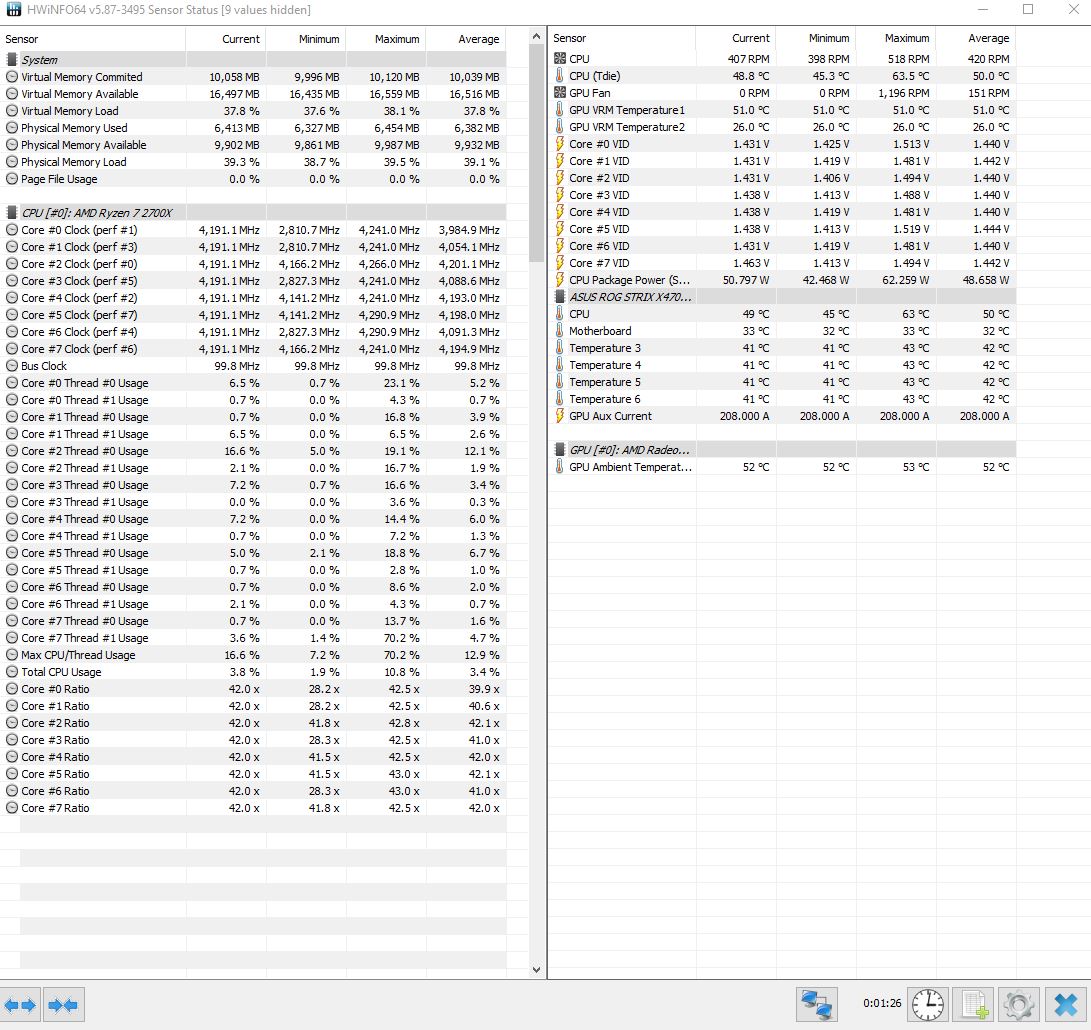Select the Max CPU/Thread Usage row
This screenshot has width=1091, height=1030.
(x=253, y=655)
